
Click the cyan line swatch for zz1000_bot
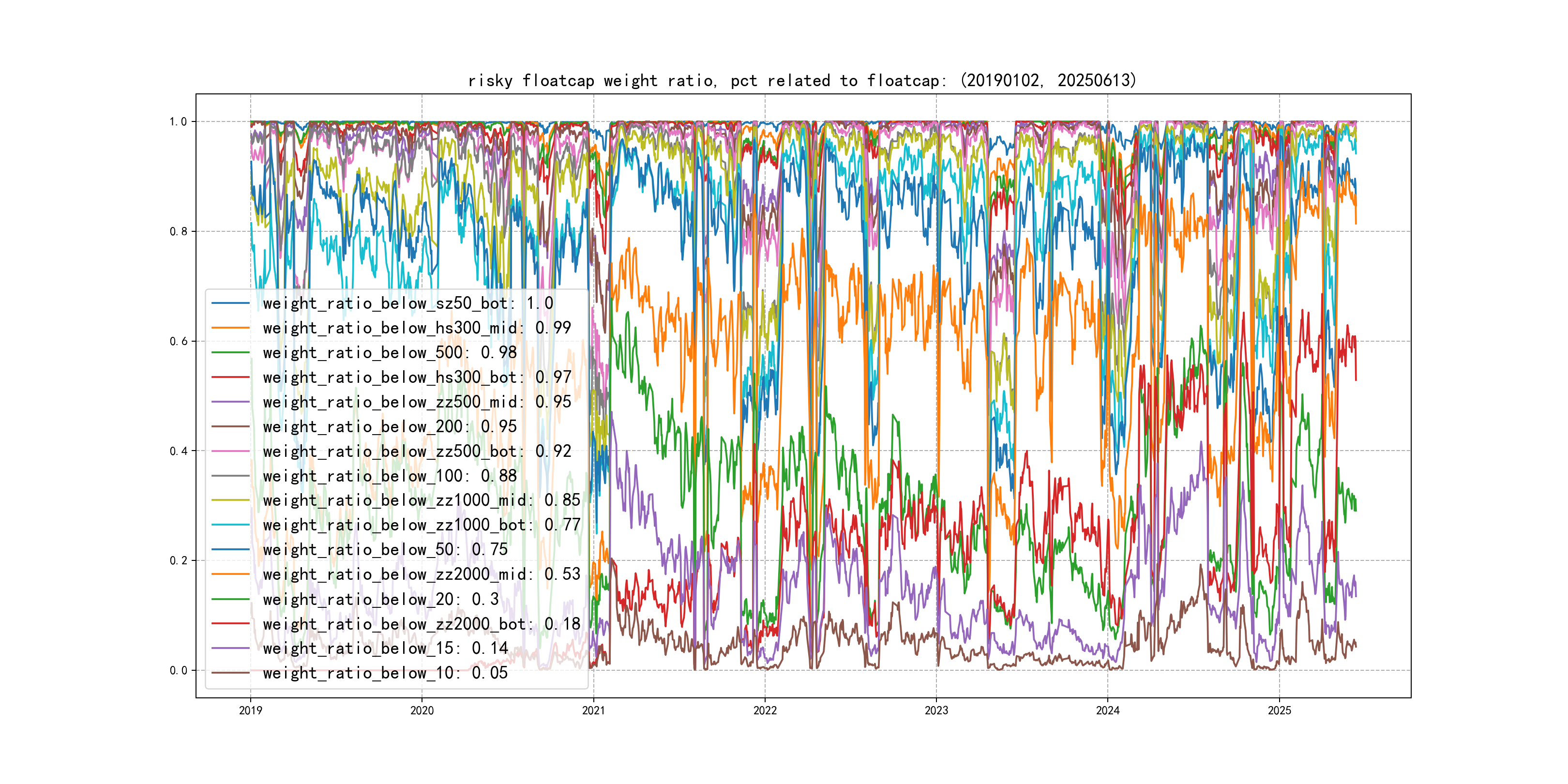tap(231, 525)
